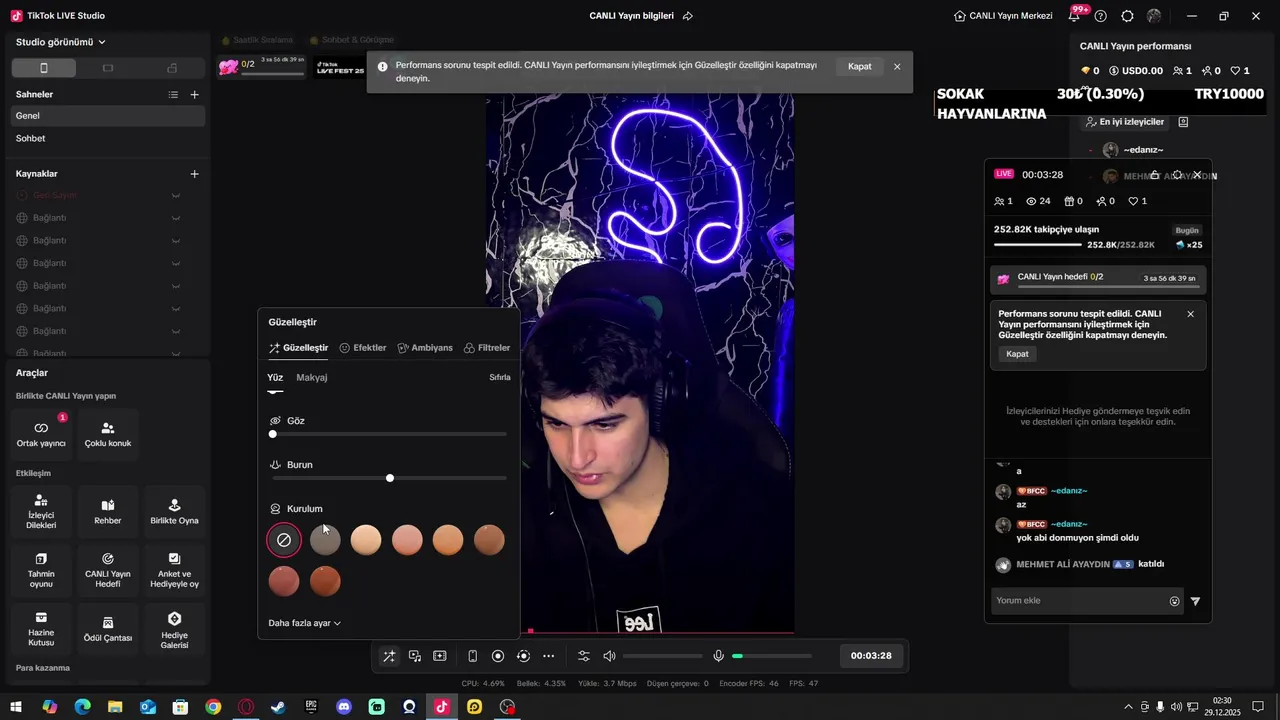The image size is (1280, 720).
Task: Open the Hediye Galerisi tool
Action: point(174,628)
